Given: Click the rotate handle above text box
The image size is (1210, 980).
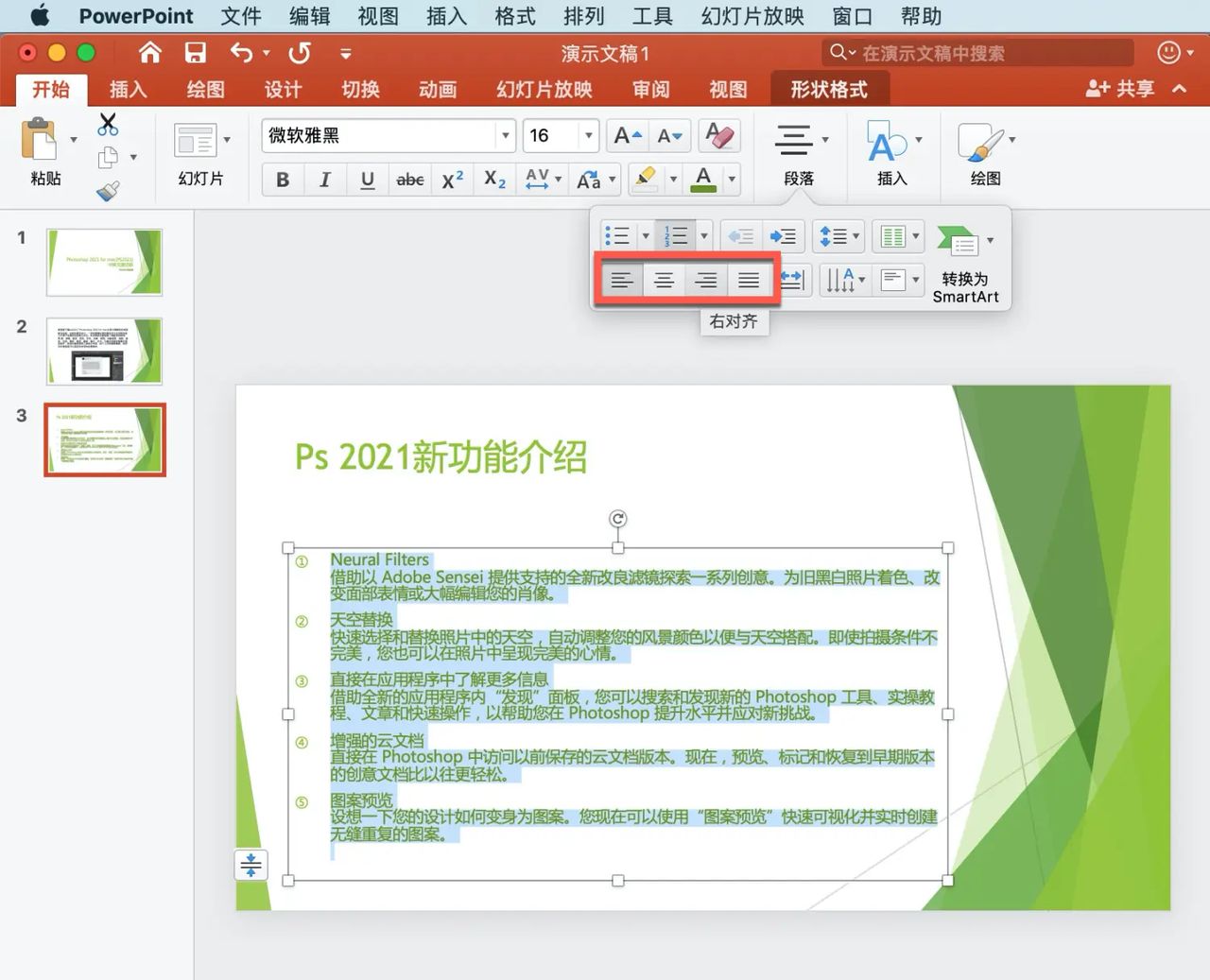Looking at the screenshot, I should [x=617, y=518].
